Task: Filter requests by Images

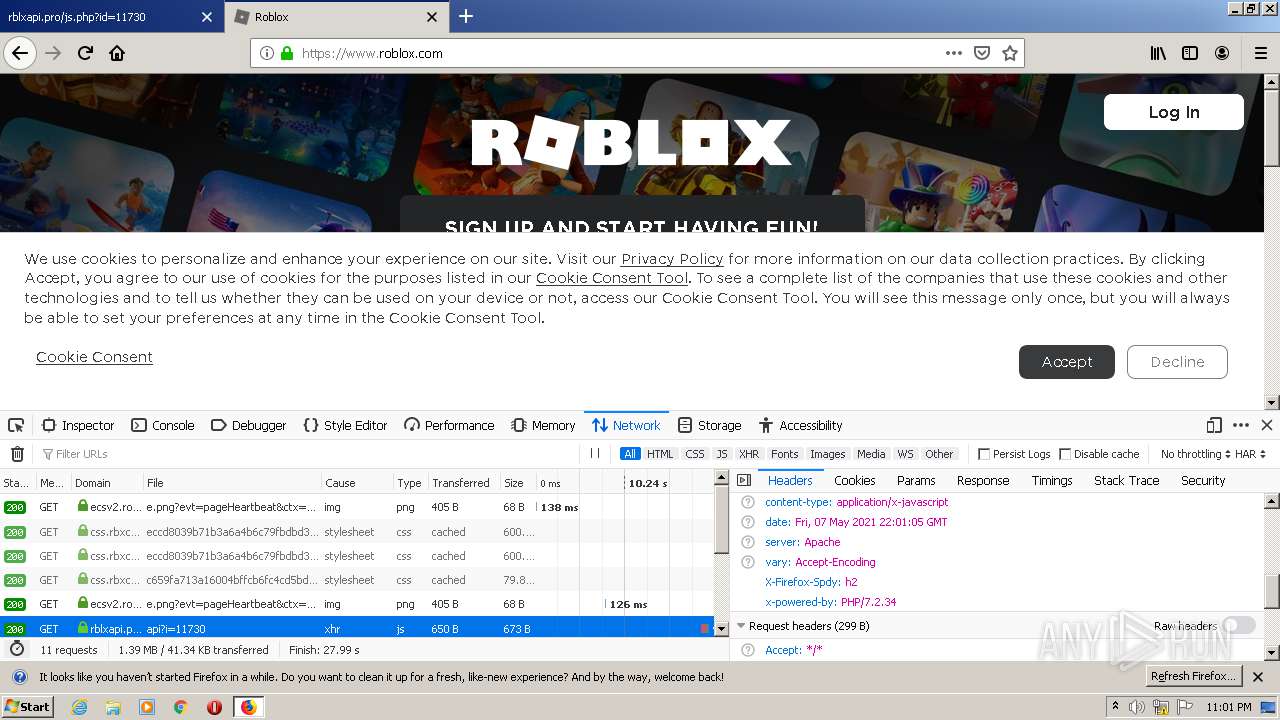Action: tap(828, 454)
